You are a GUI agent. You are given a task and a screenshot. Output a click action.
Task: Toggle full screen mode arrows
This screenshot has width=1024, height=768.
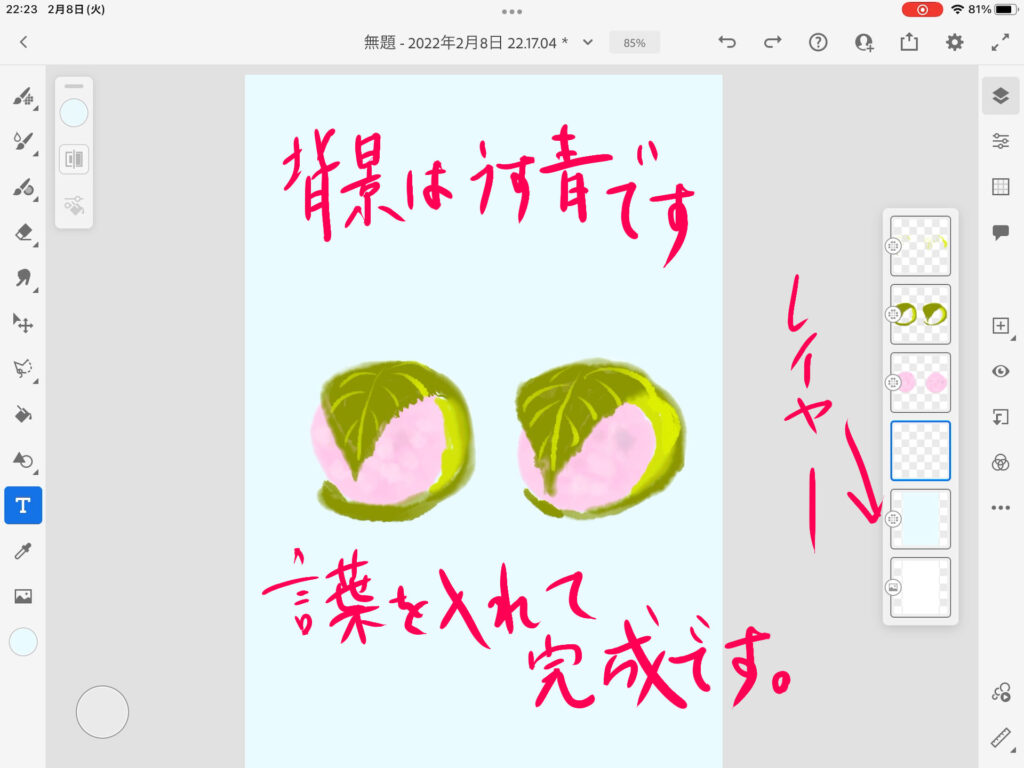1000,42
